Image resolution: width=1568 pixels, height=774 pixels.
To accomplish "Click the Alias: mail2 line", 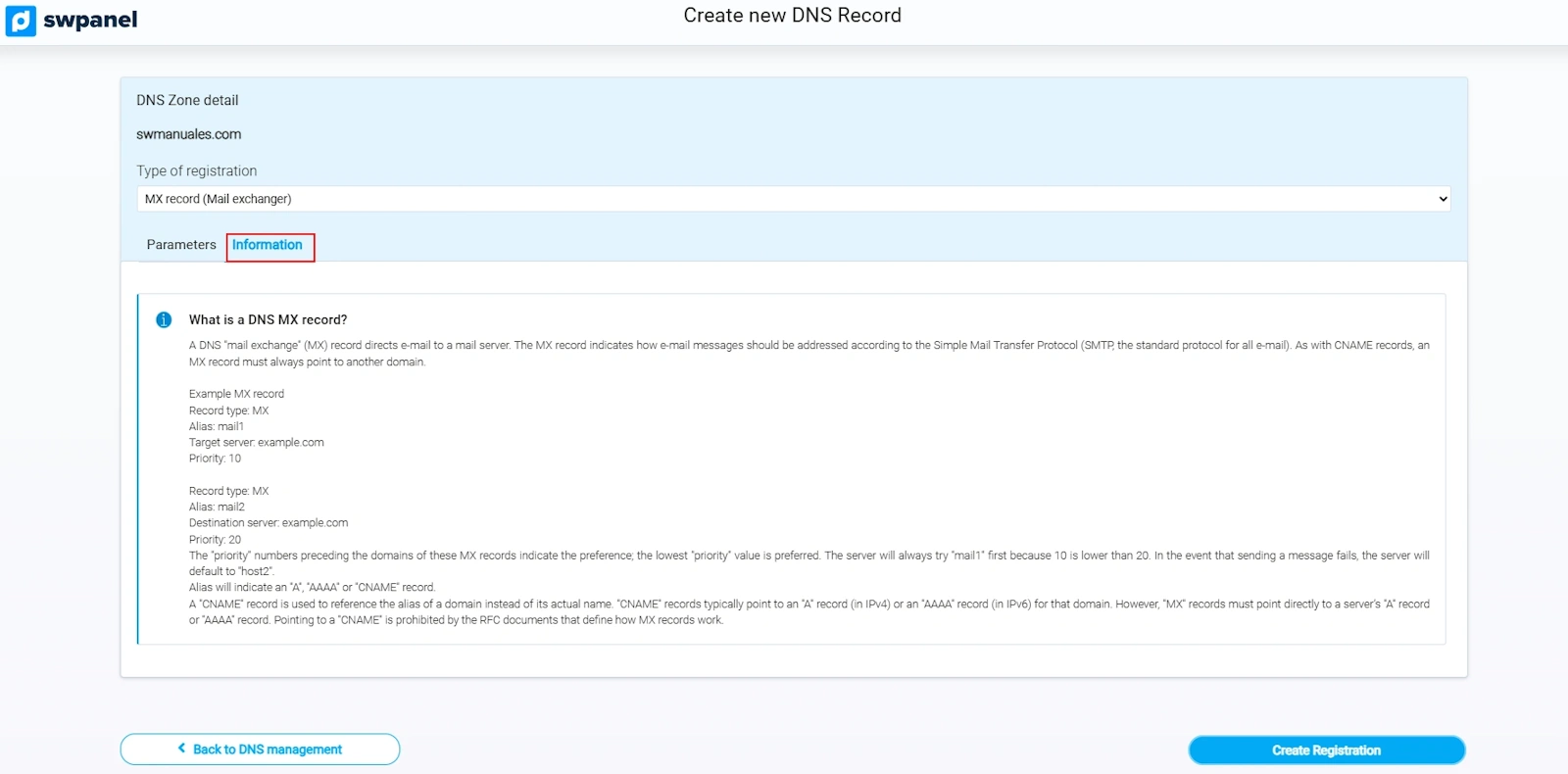I will (217, 507).
